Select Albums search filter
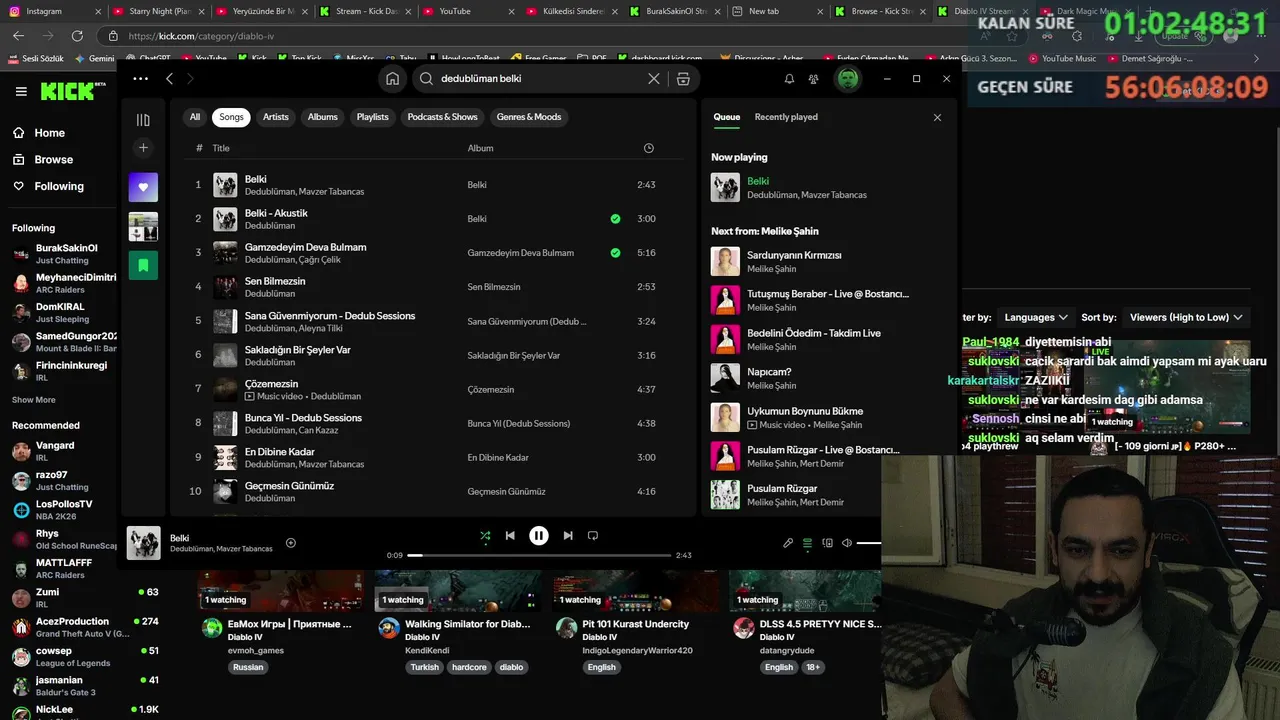The width and height of the screenshot is (1280, 720). click(x=323, y=117)
